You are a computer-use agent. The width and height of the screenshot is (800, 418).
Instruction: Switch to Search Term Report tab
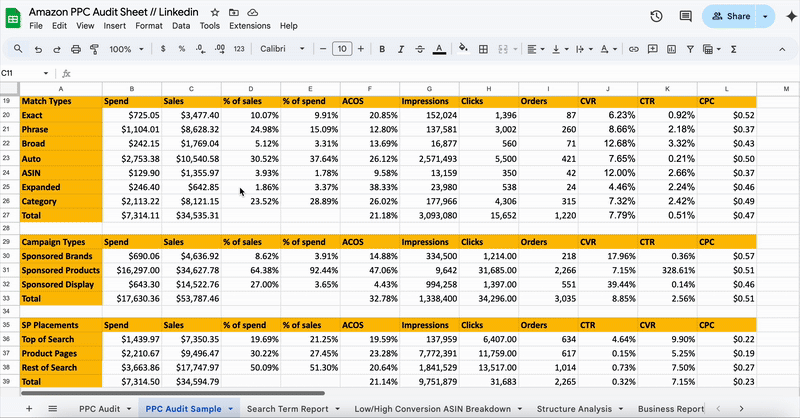tap(286, 409)
